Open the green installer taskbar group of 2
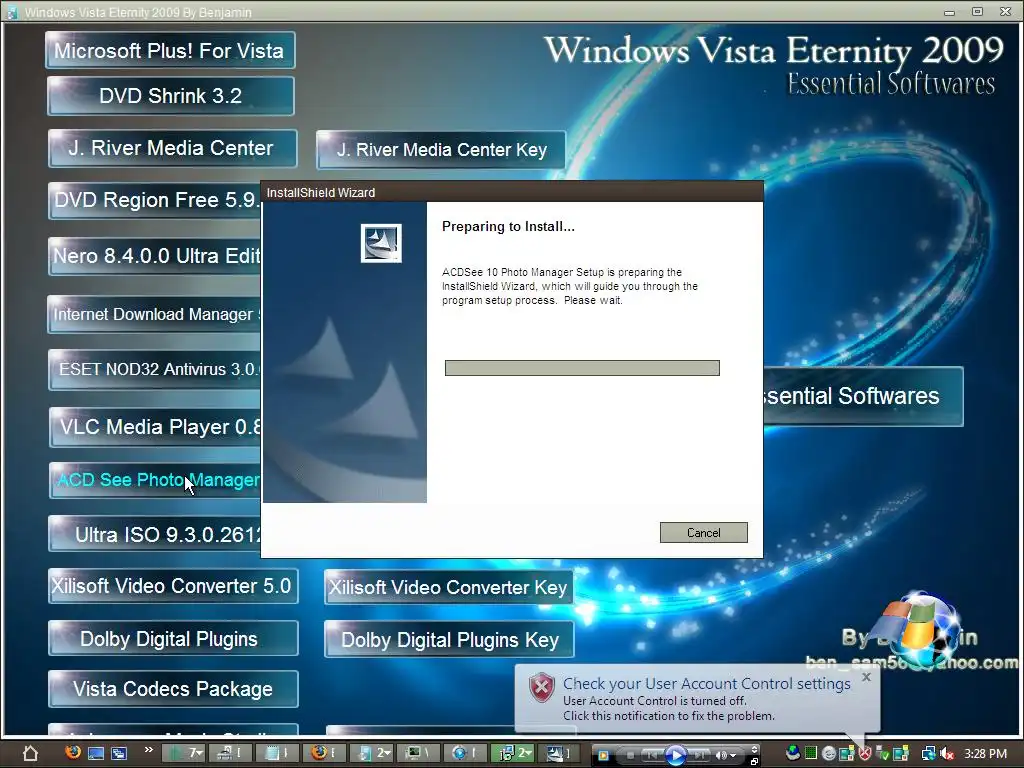The image size is (1024, 768). pos(512,753)
